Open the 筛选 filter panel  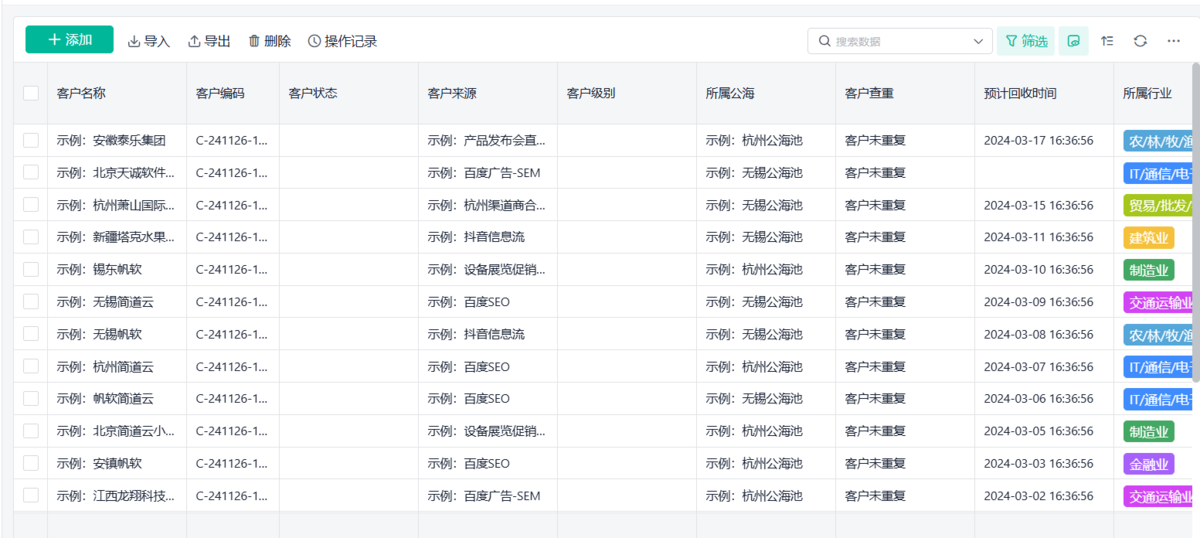coord(1026,41)
